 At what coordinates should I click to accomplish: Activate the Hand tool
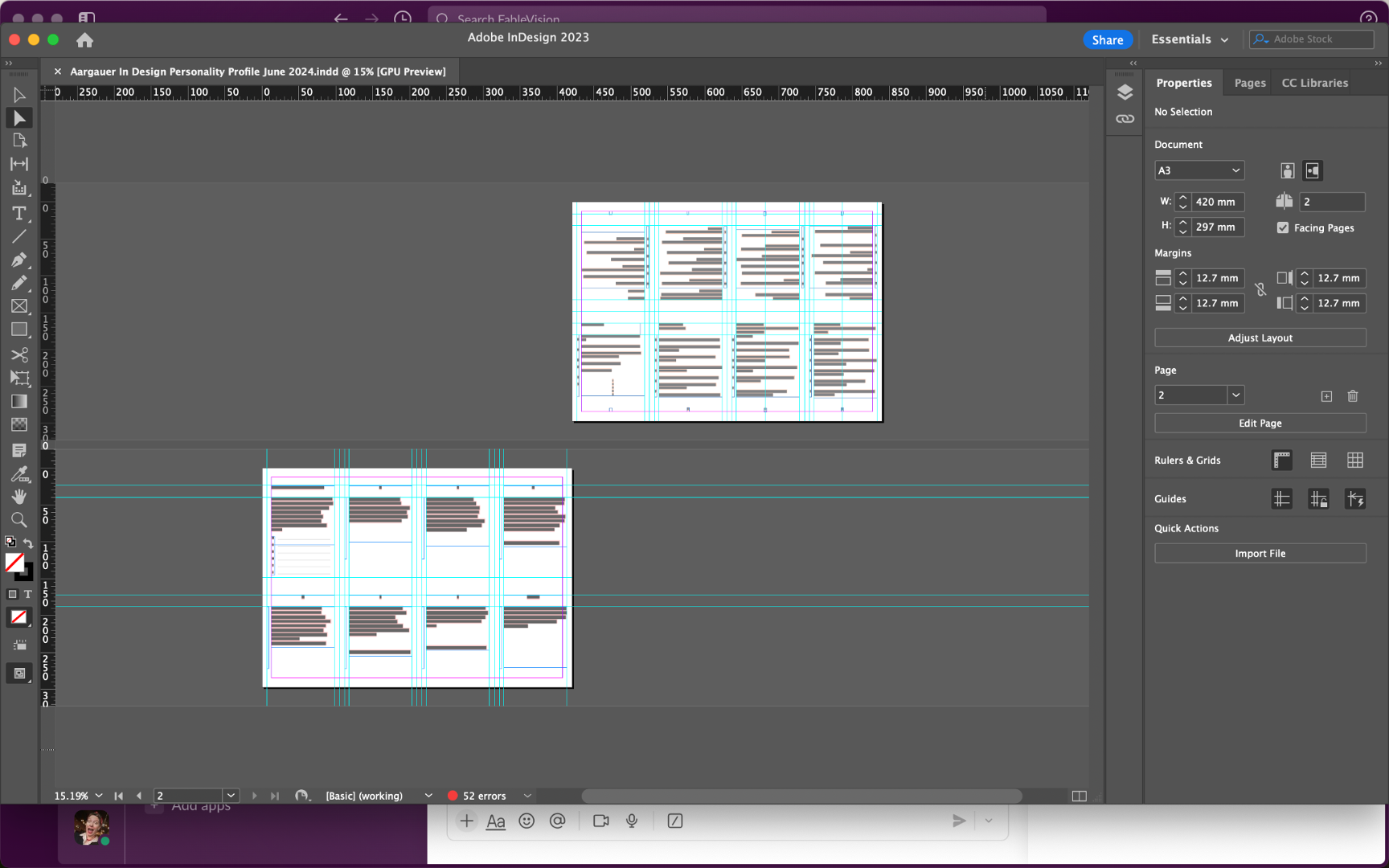click(18, 497)
